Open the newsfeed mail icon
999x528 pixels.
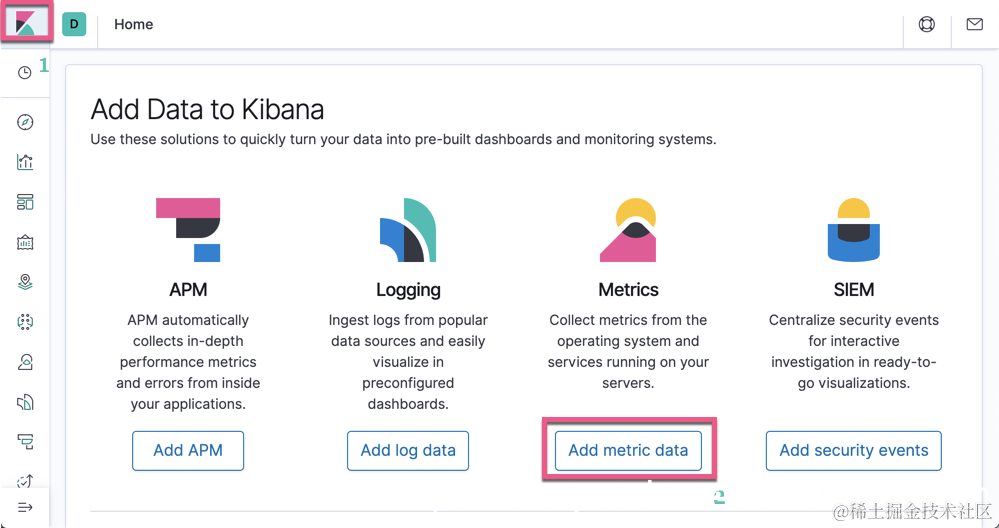[975, 24]
